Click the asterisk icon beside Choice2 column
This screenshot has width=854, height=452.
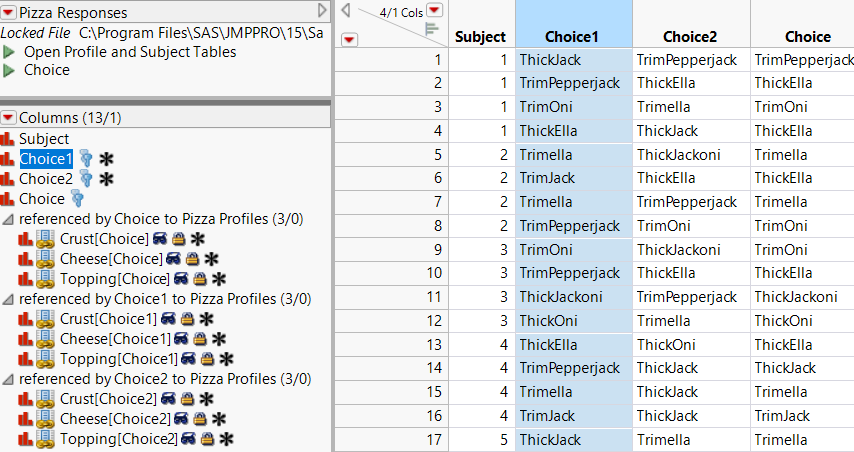106,179
